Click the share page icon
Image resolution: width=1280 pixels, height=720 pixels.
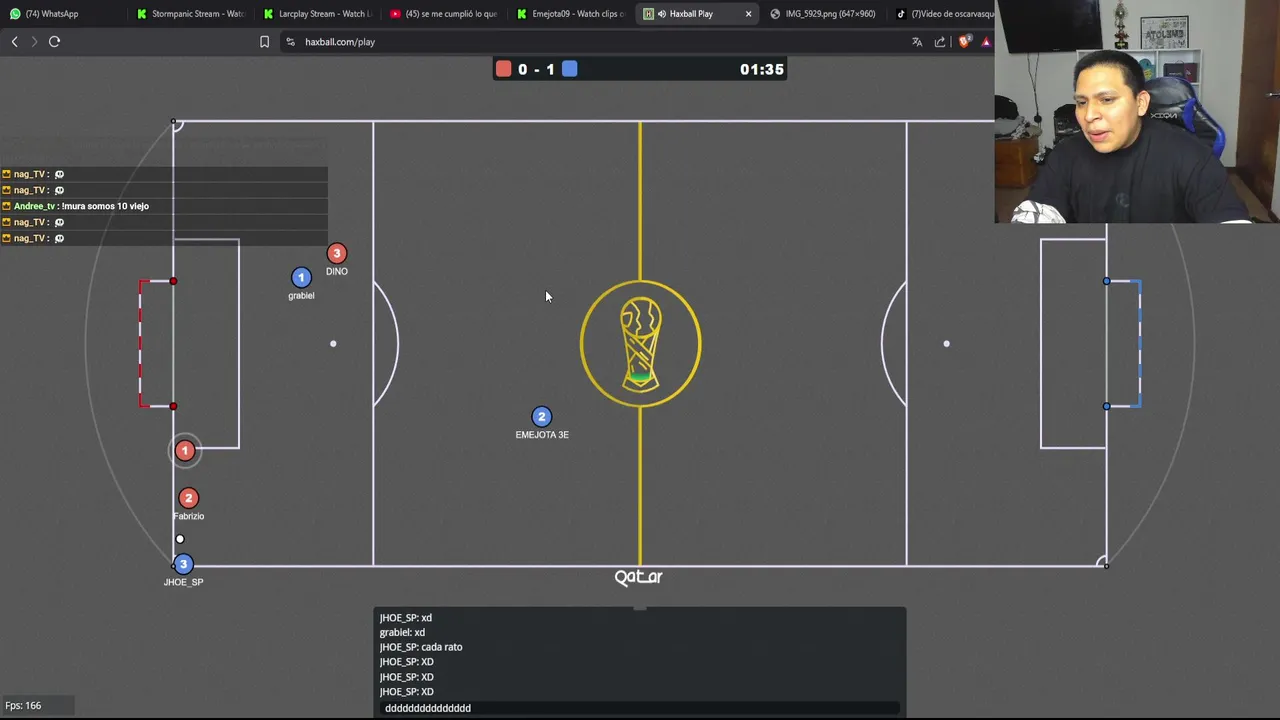940,42
